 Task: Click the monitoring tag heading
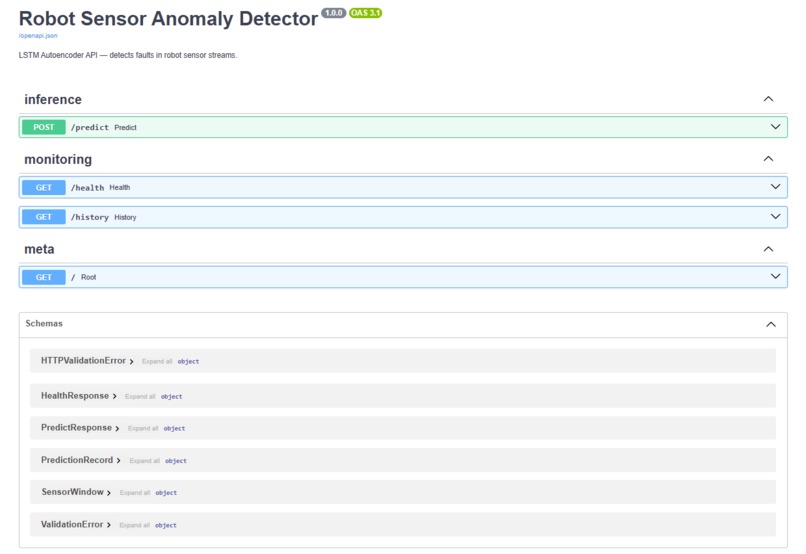[x=58, y=159]
